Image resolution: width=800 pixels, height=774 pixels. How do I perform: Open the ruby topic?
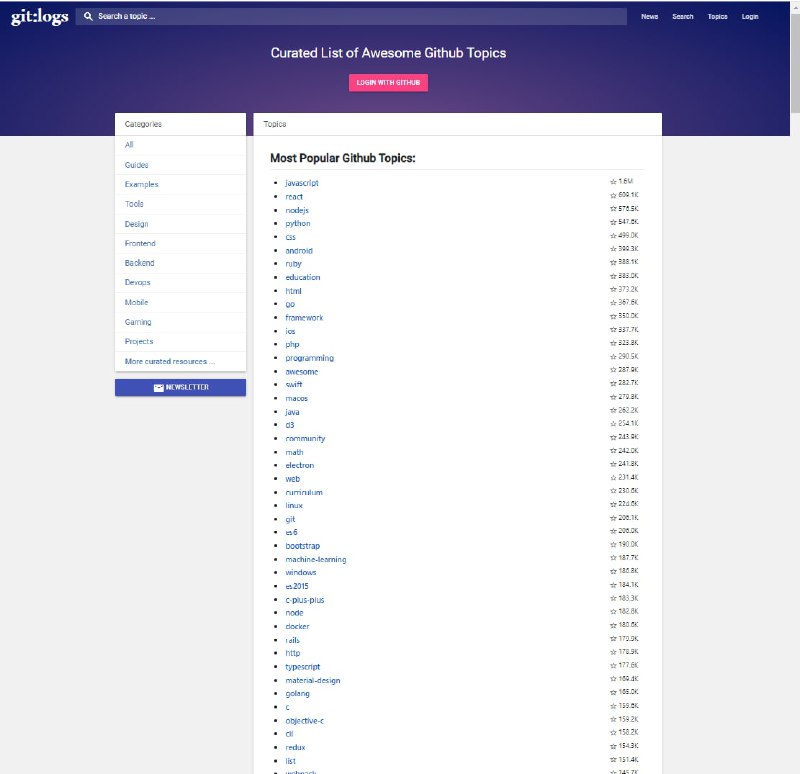coord(293,264)
